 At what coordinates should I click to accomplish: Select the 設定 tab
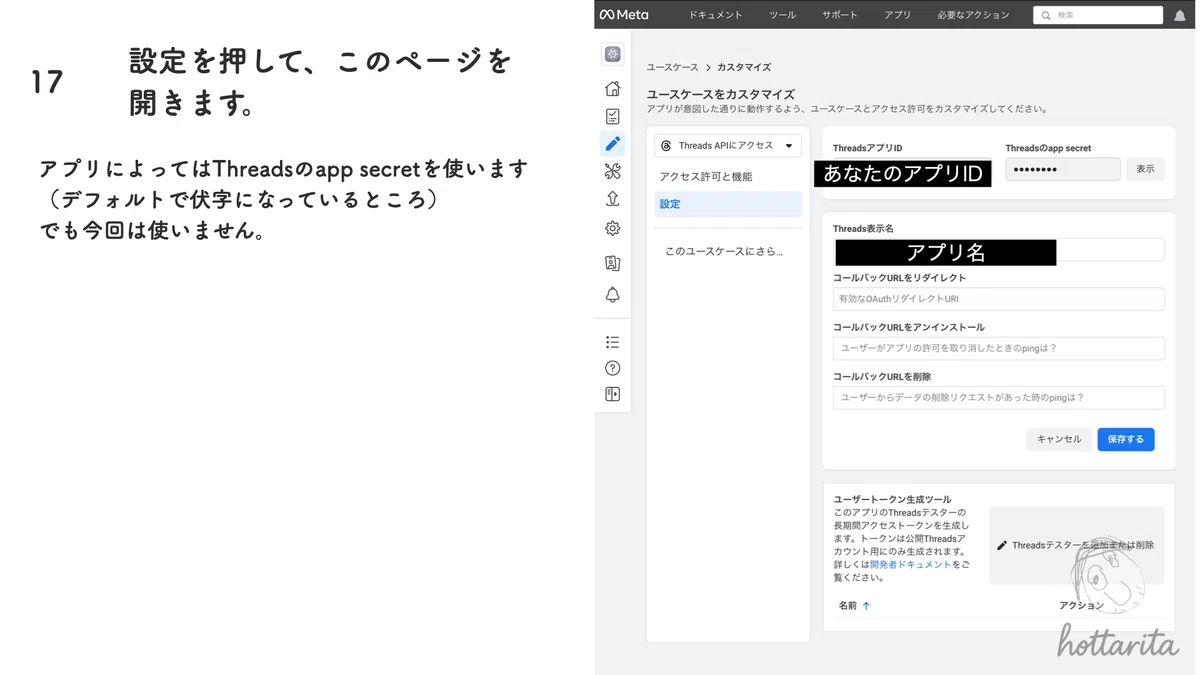[x=728, y=204]
